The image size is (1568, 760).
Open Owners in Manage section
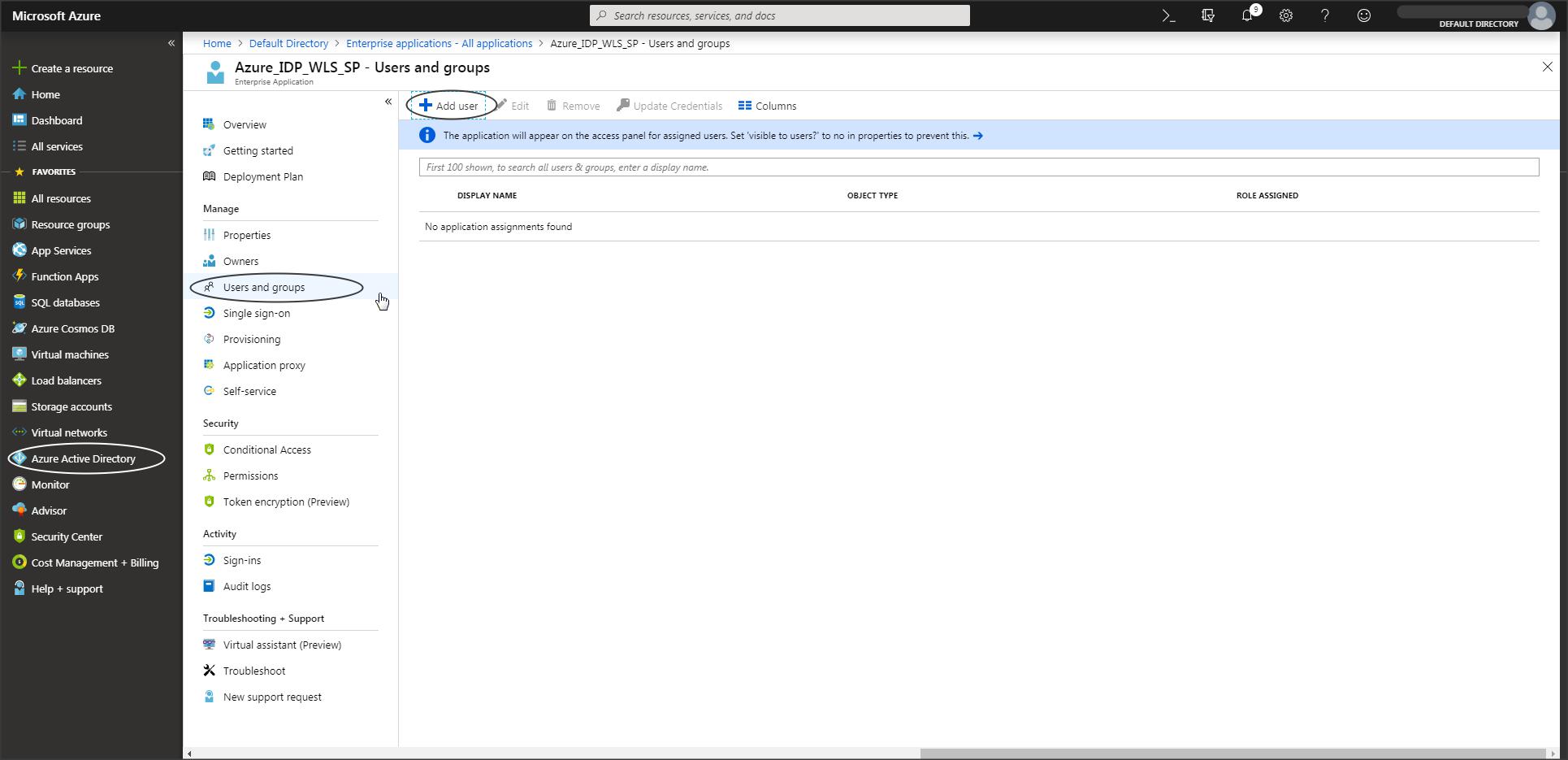[x=241, y=261]
